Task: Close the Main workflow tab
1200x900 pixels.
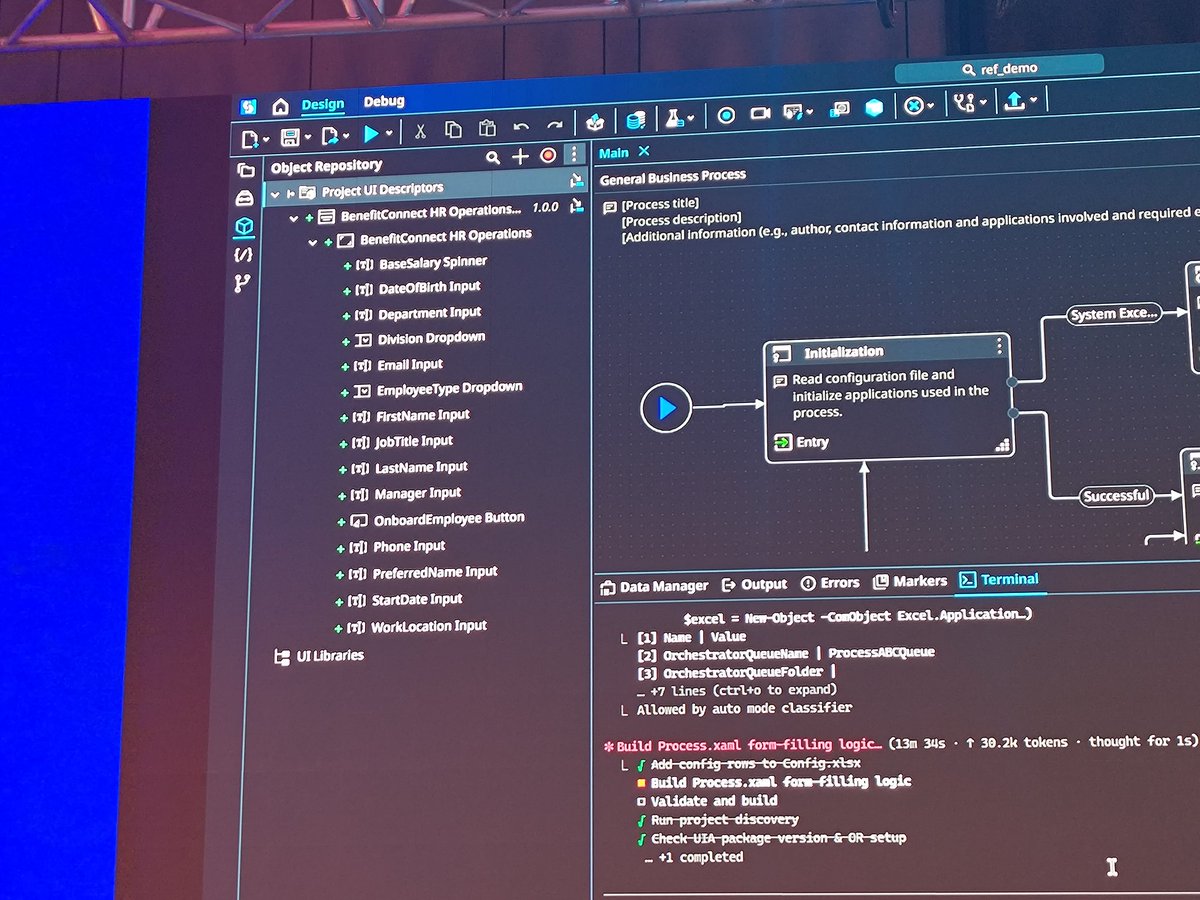Action: pyautogui.click(x=644, y=151)
